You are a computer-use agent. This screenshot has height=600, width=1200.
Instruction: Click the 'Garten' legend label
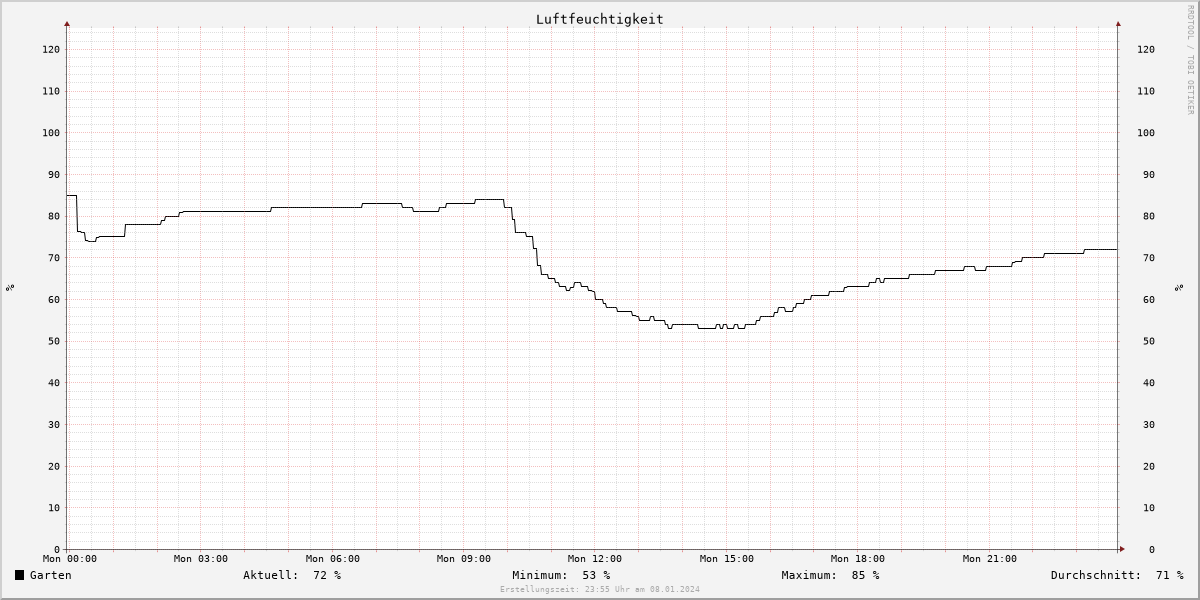(51, 575)
